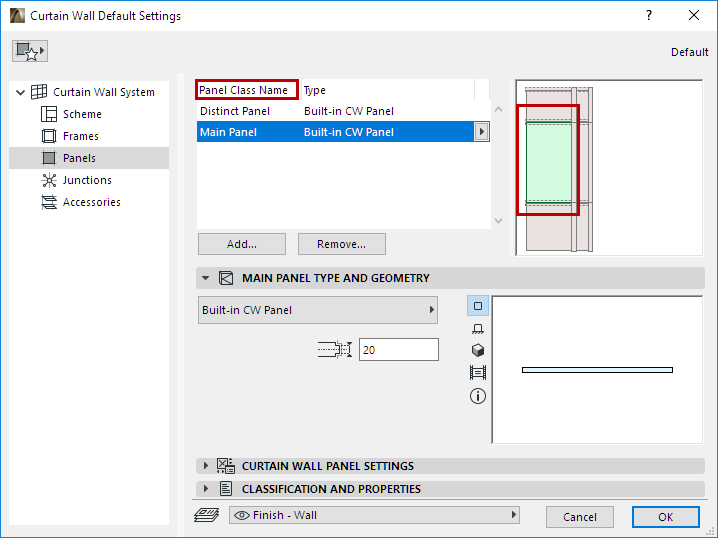Click the Curtain Wall Panel Settings icon
Image resolution: width=718 pixels, height=538 pixels.
coord(226,466)
